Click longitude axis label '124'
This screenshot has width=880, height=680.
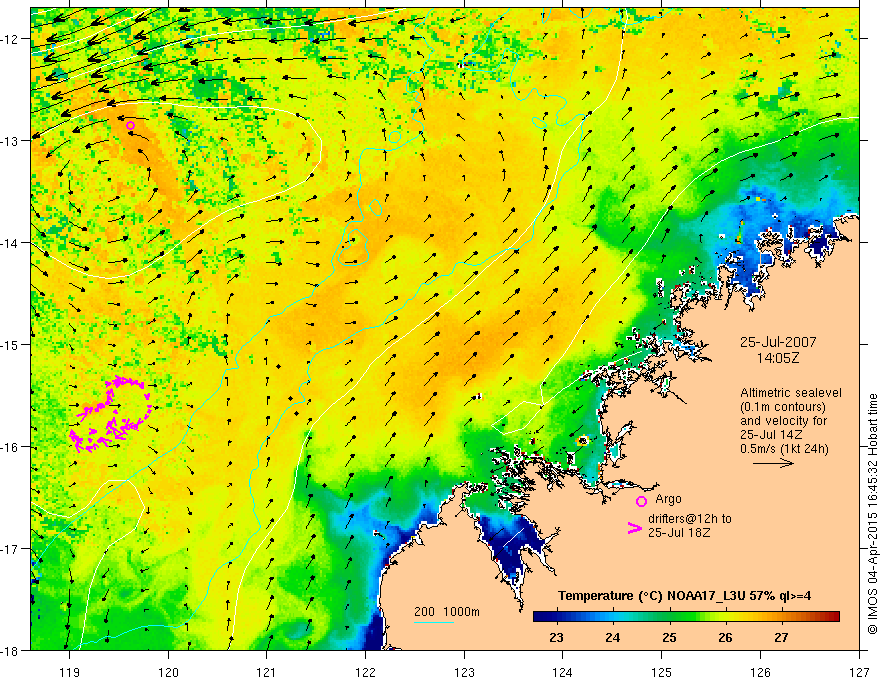[563, 672]
